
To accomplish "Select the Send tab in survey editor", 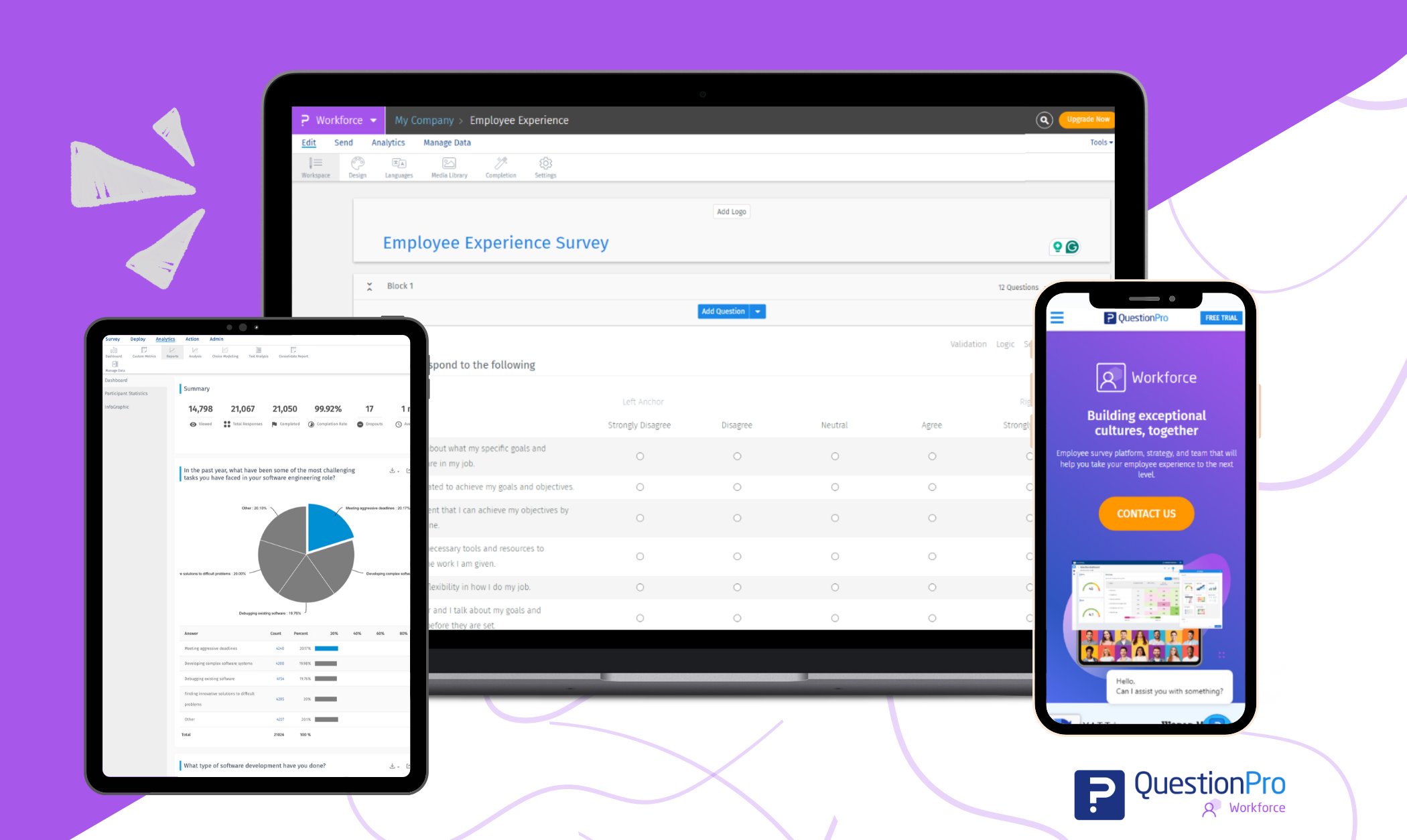I will pos(343,143).
